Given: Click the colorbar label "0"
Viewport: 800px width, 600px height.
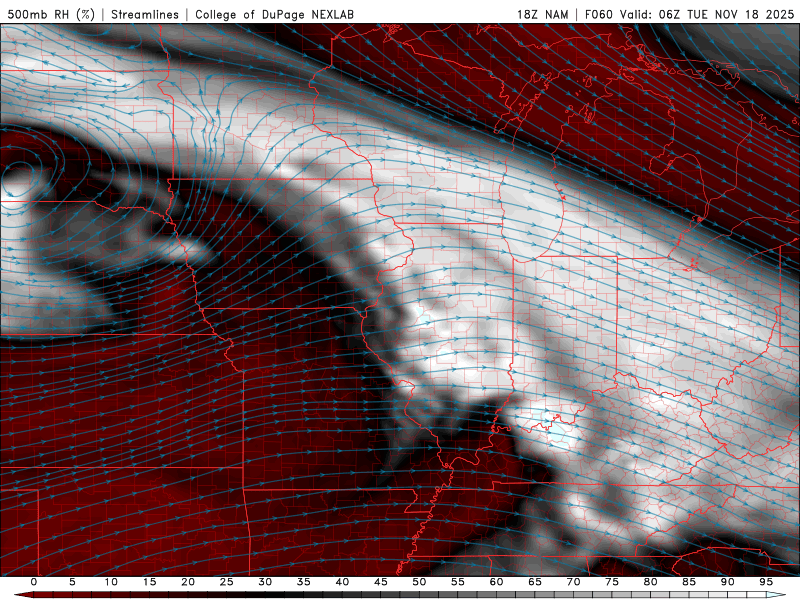Looking at the screenshot, I should click(x=34, y=582).
